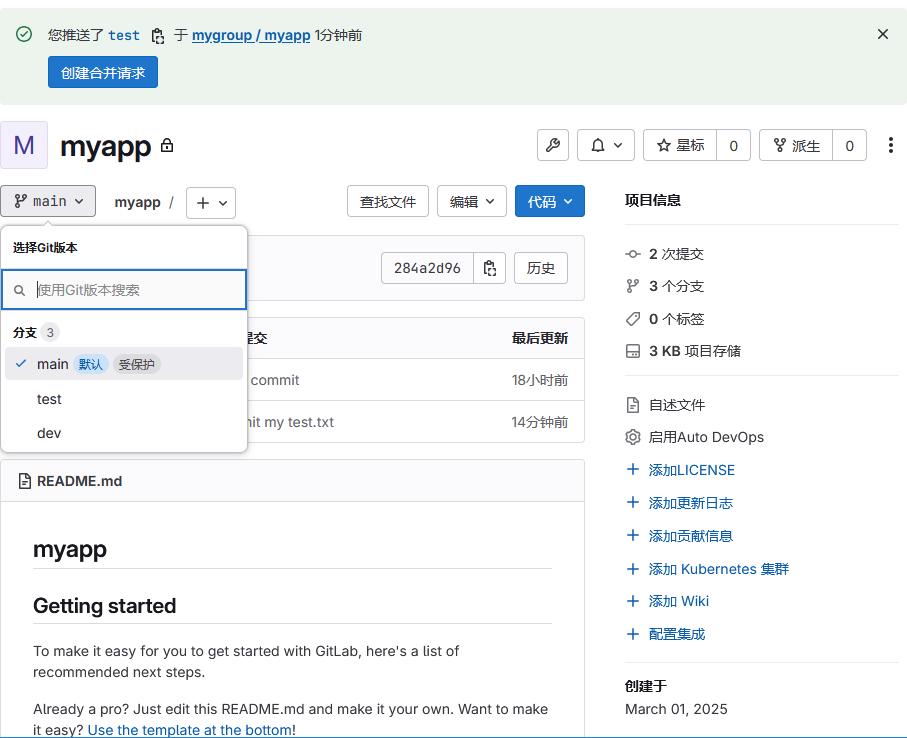Copy the commit SHA 284a2d96
The height and width of the screenshot is (738, 907).
(x=489, y=268)
